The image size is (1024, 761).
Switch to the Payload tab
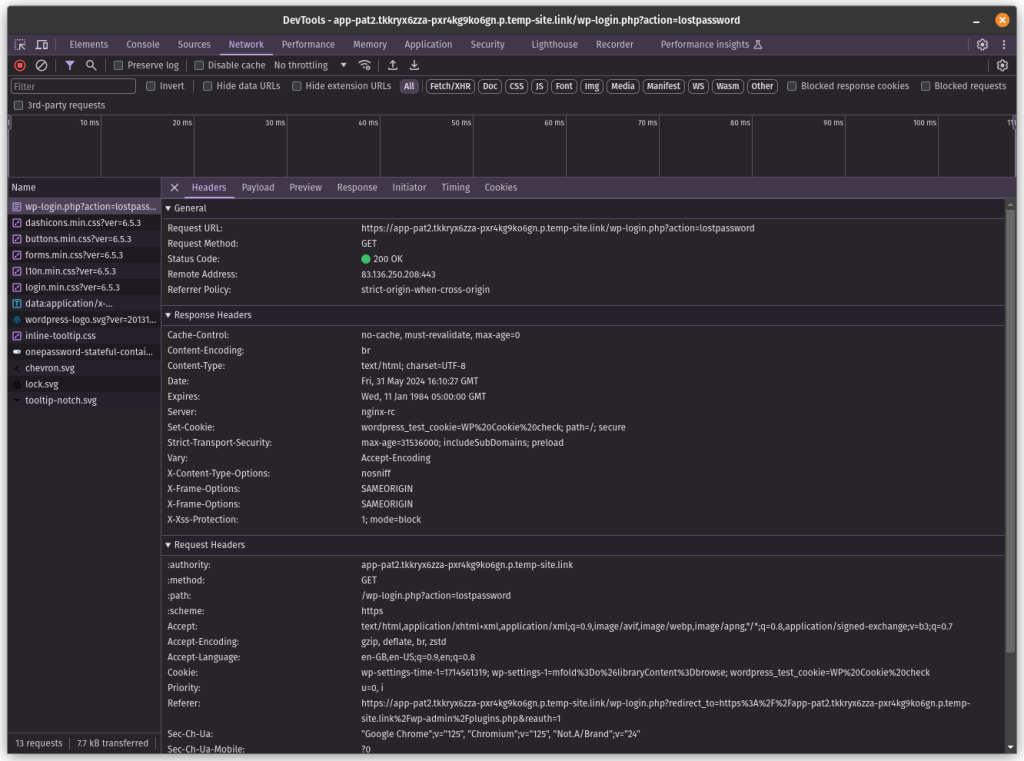[x=258, y=187]
